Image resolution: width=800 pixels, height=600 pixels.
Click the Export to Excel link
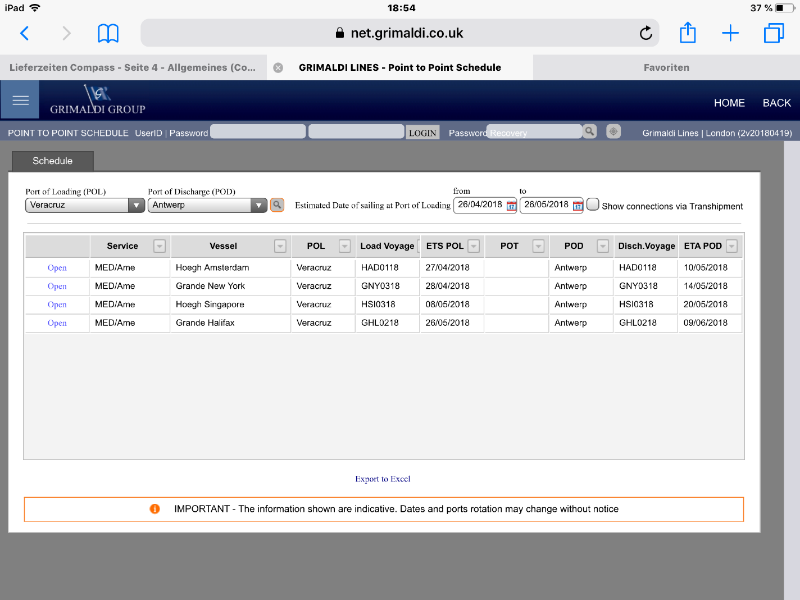point(383,479)
